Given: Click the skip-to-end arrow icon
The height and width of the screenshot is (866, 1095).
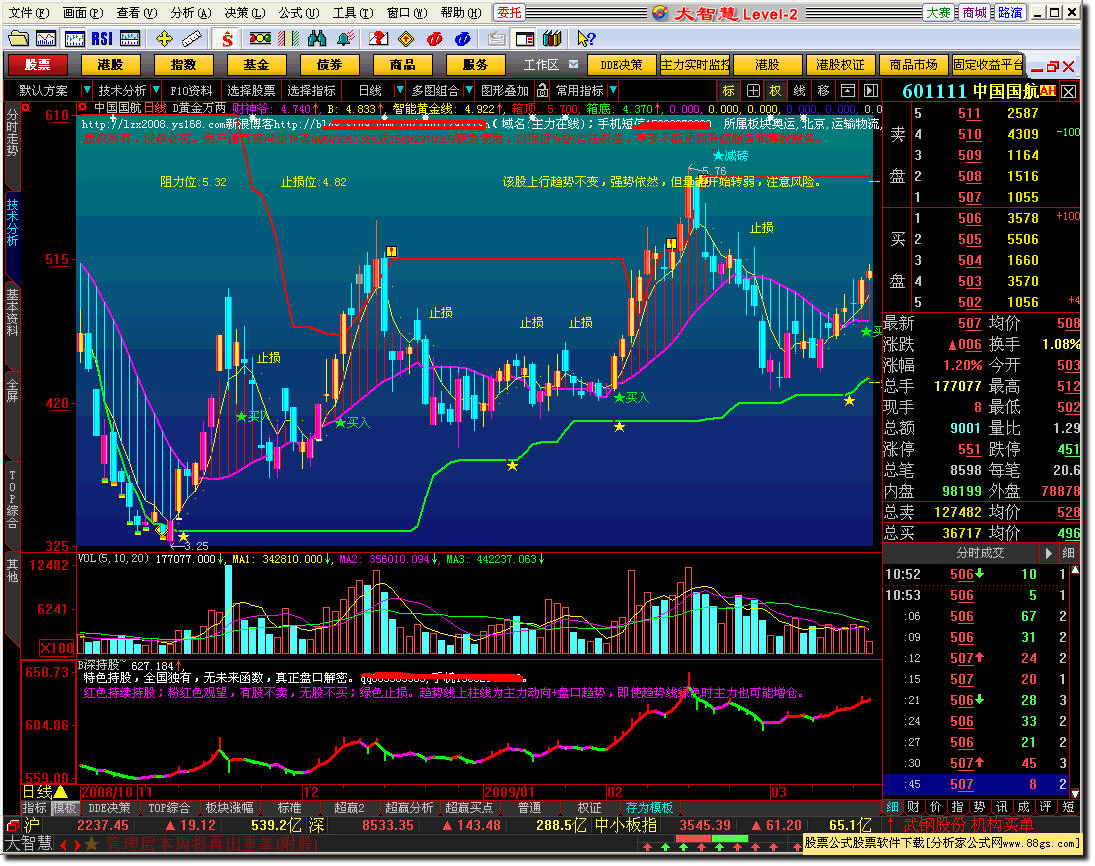Looking at the screenshot, I should click(871, 90).
